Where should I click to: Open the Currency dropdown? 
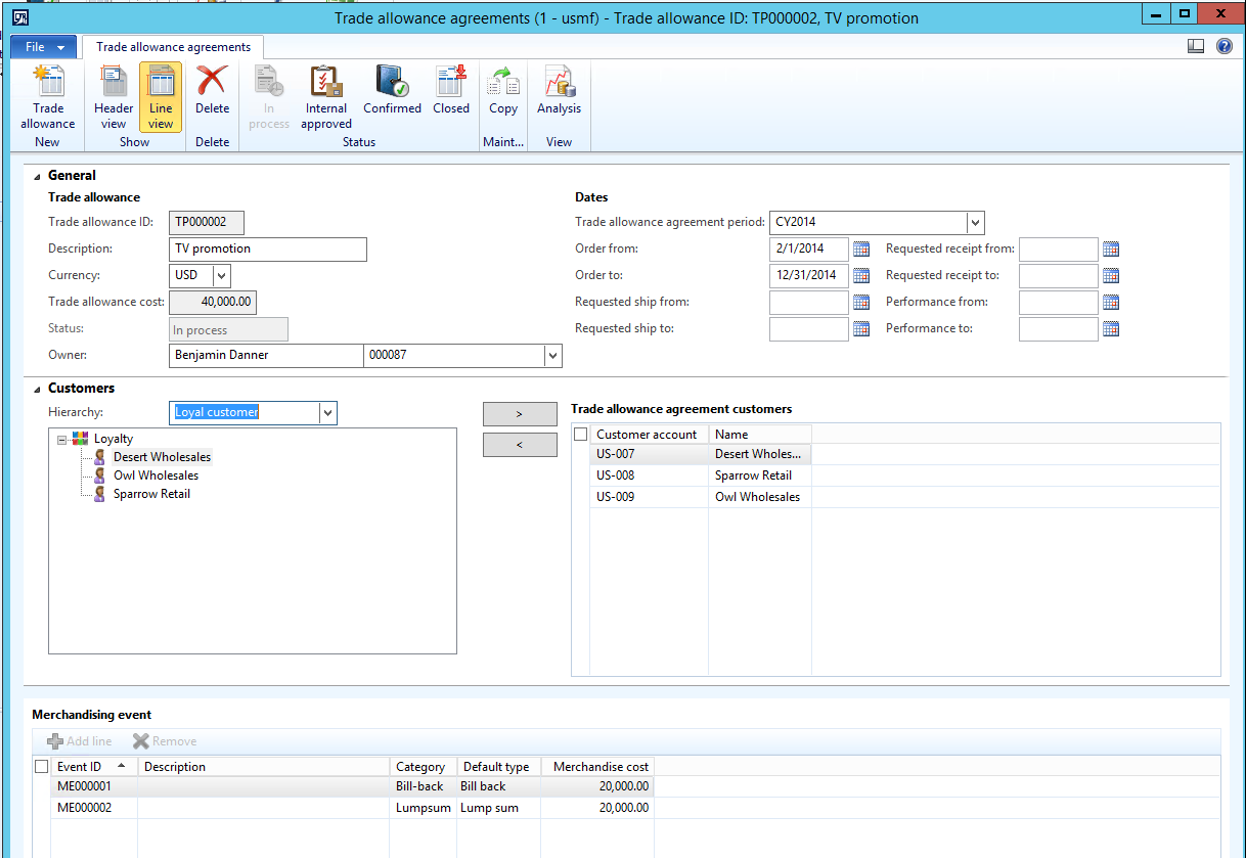point(220,275)
